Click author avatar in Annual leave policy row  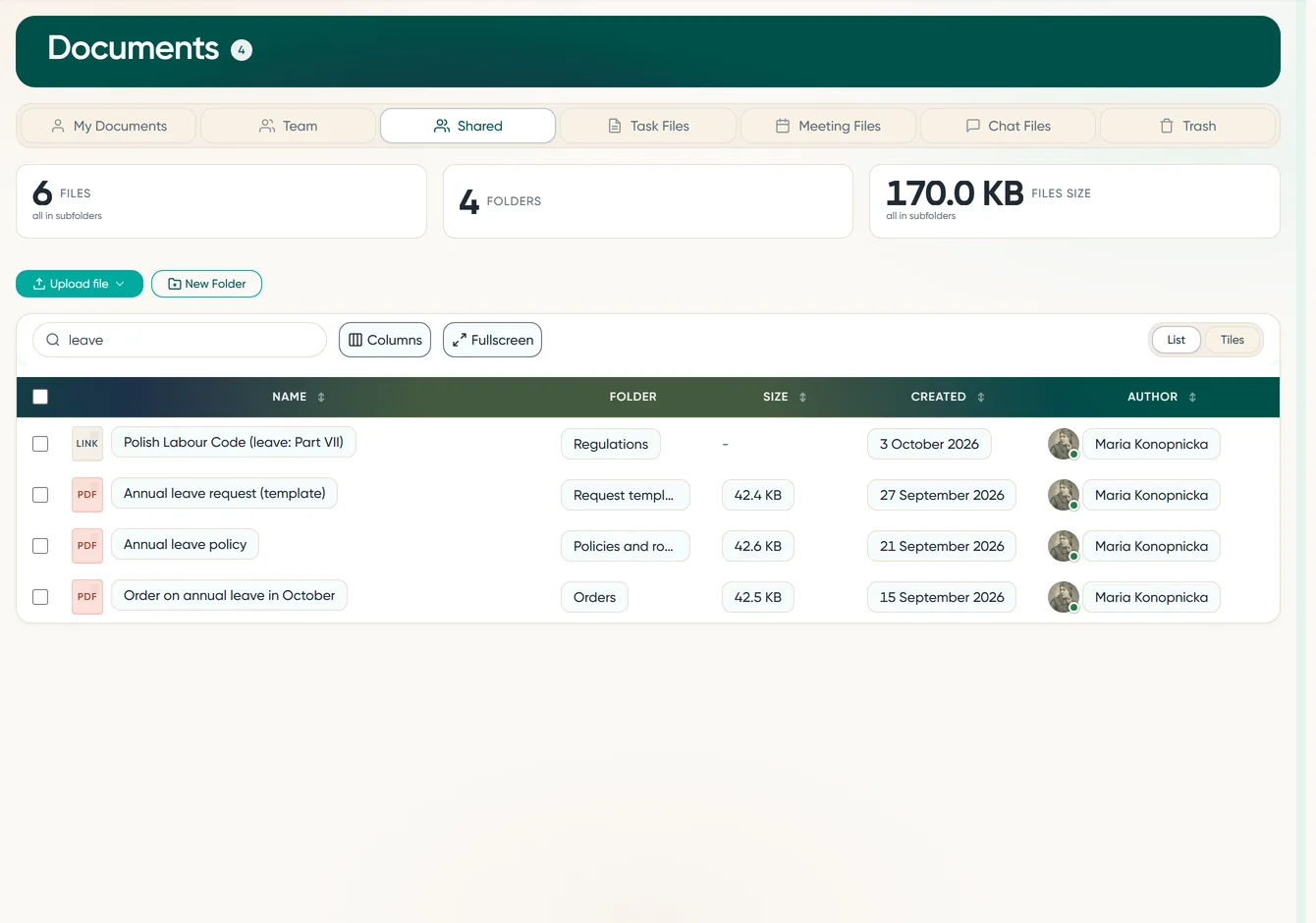[x=1064, y=546]
